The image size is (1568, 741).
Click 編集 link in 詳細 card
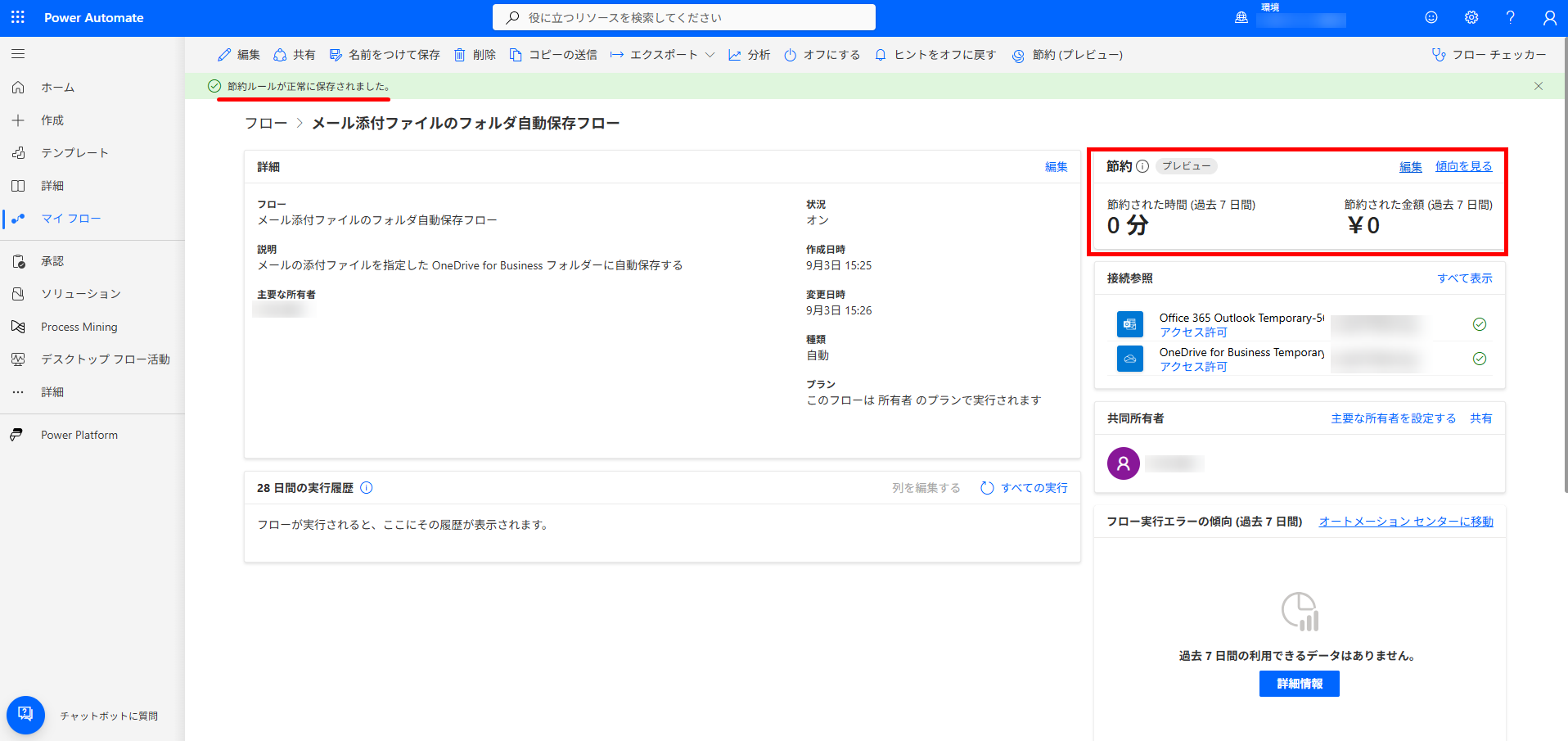pos(1057,167)
